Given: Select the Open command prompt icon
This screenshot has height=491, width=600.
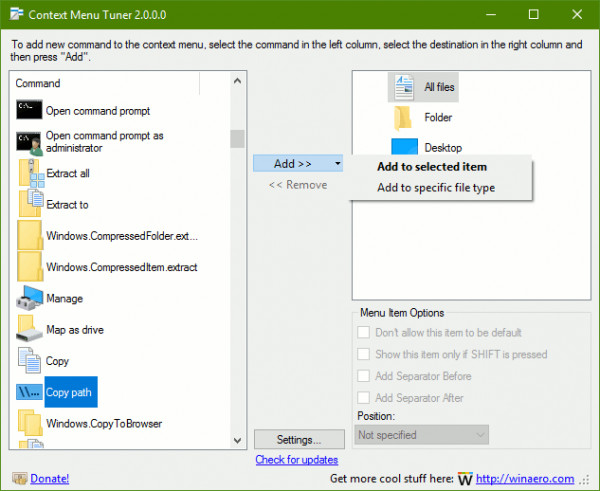Looking at the screenshot, I should click(29, 110).
